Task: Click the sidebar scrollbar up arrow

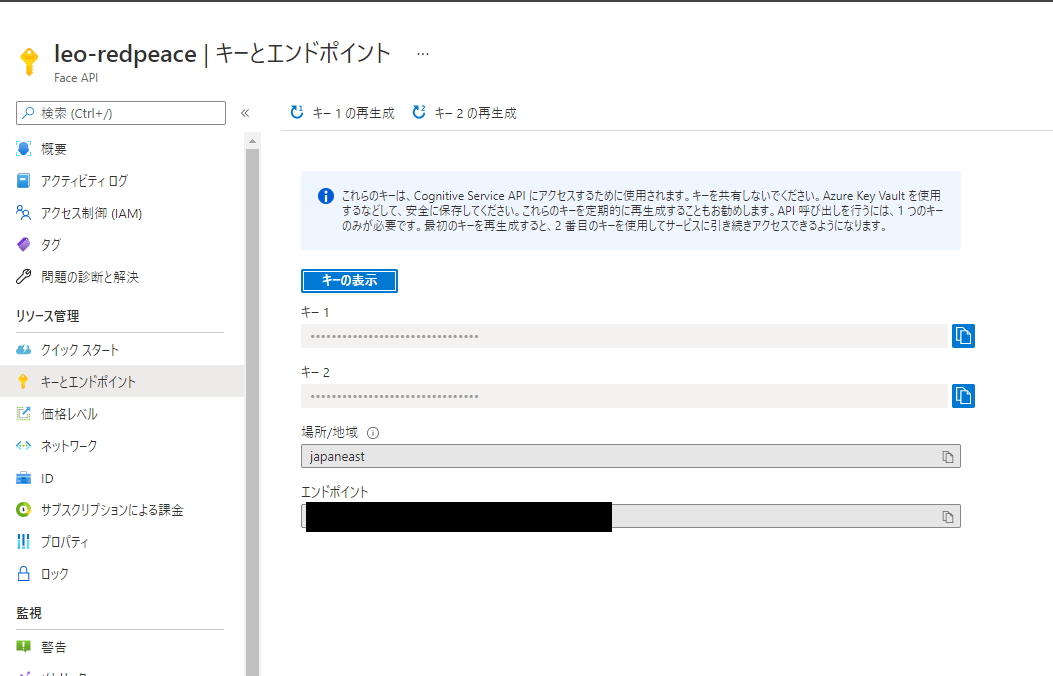Action: pyautogui.click(x=253, y=141)
